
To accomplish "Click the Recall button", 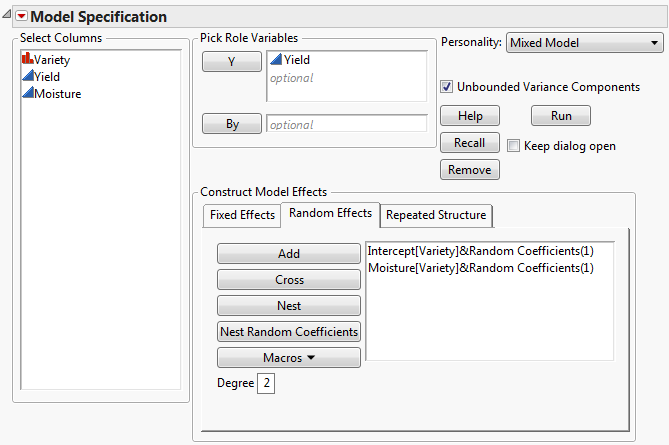I will pyautogui.click(x=469, y=143).
